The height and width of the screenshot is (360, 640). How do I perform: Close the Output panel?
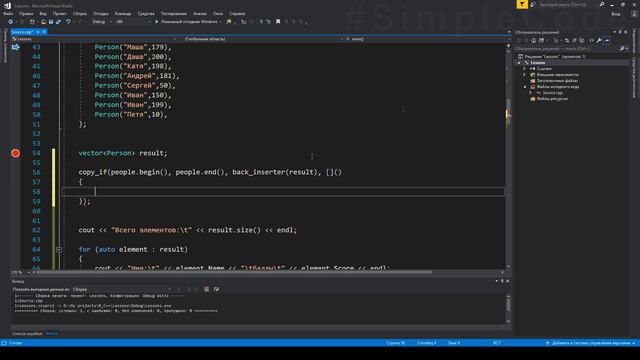coord(507,281)
